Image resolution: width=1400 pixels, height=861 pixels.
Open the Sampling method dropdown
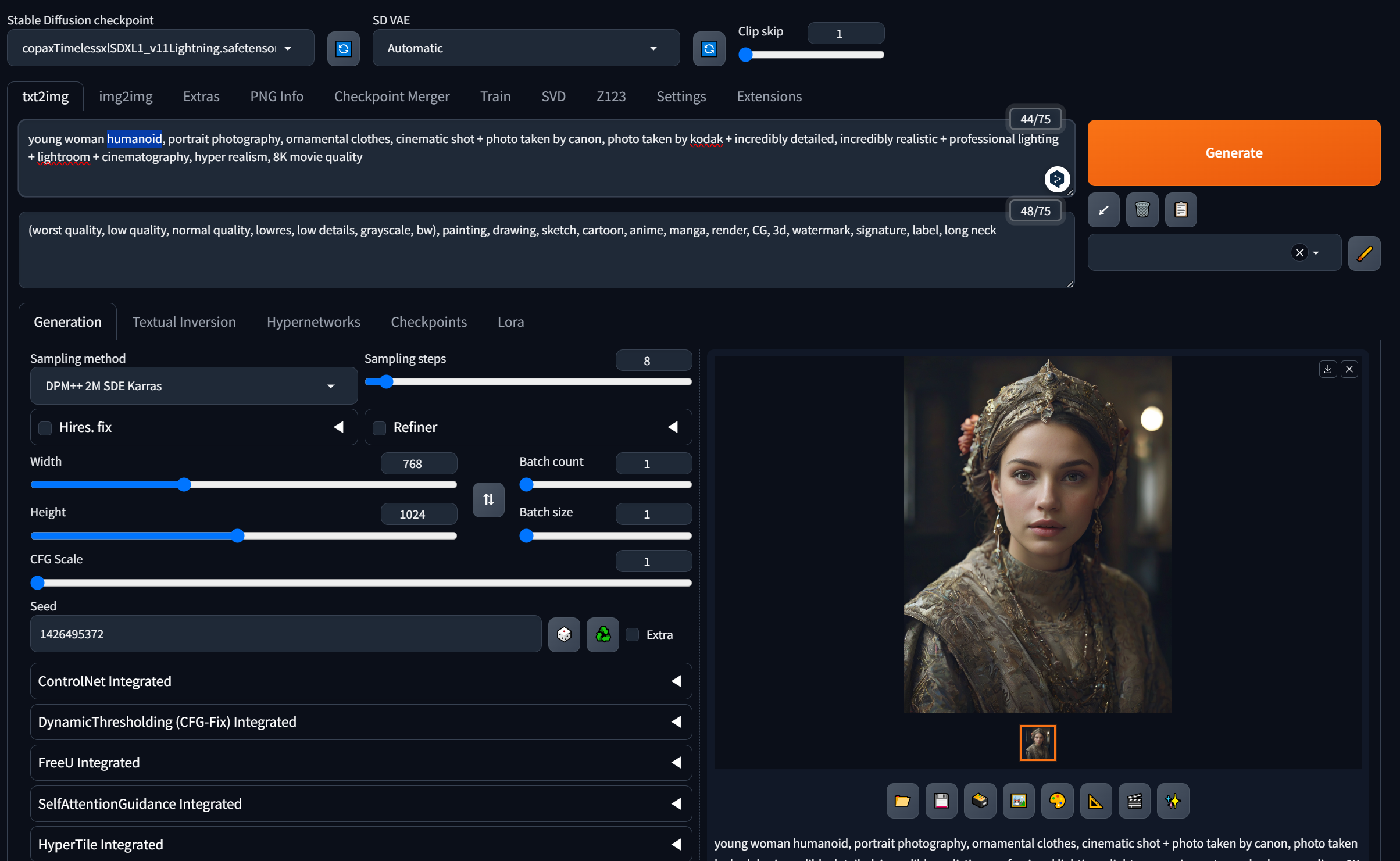coord(194,386)
